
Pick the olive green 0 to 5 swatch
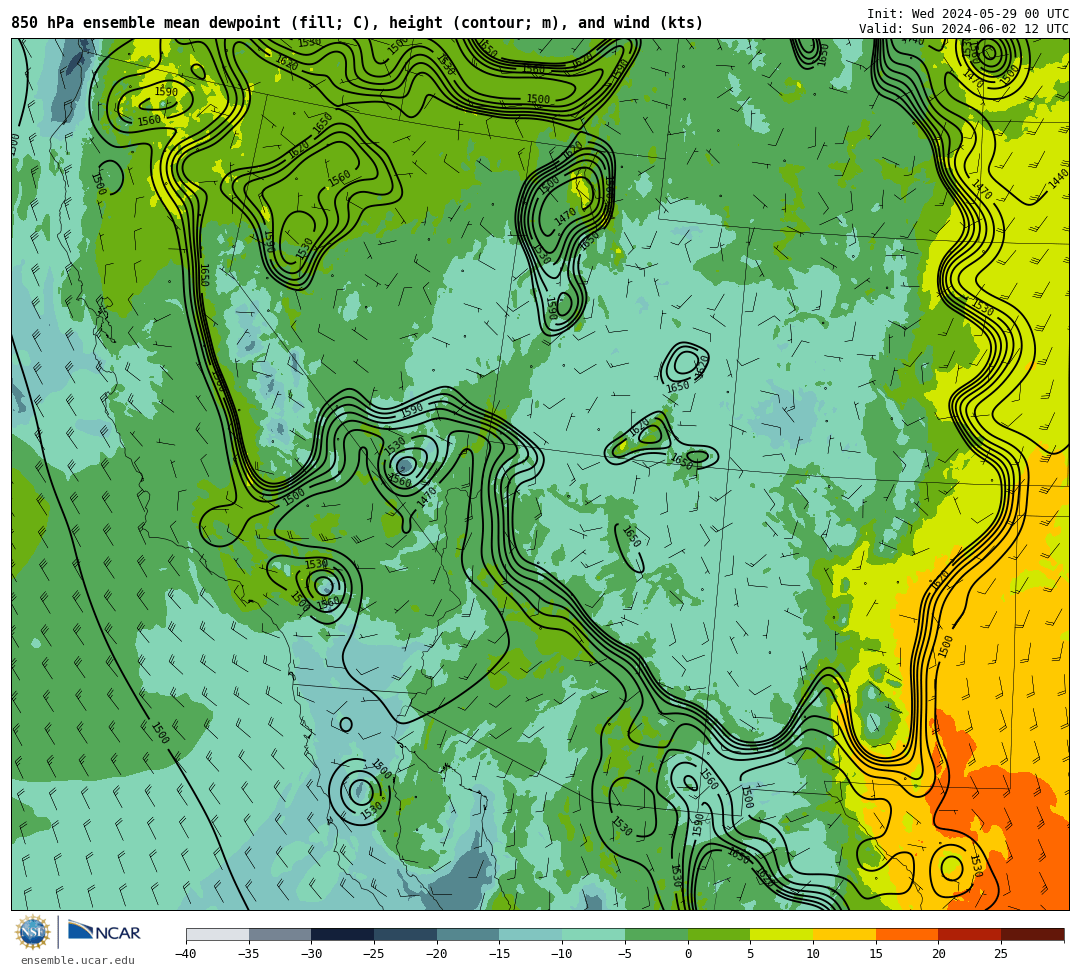[719, 934]
